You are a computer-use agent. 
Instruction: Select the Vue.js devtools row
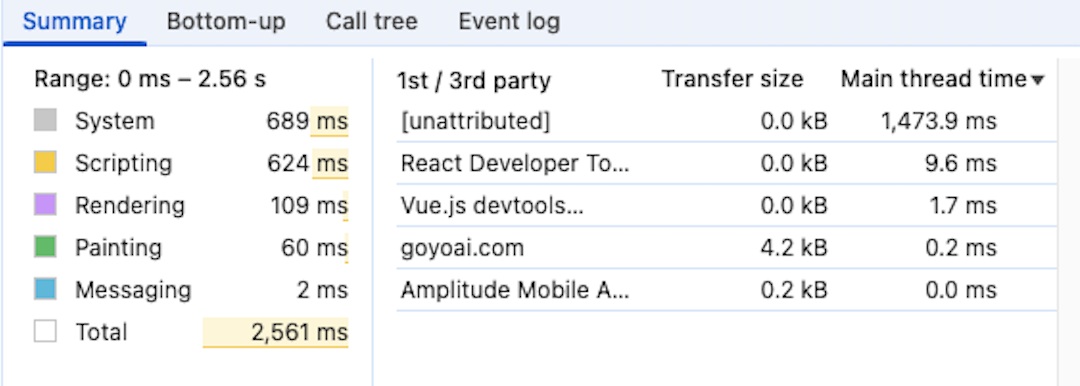(x=726, y=205)
